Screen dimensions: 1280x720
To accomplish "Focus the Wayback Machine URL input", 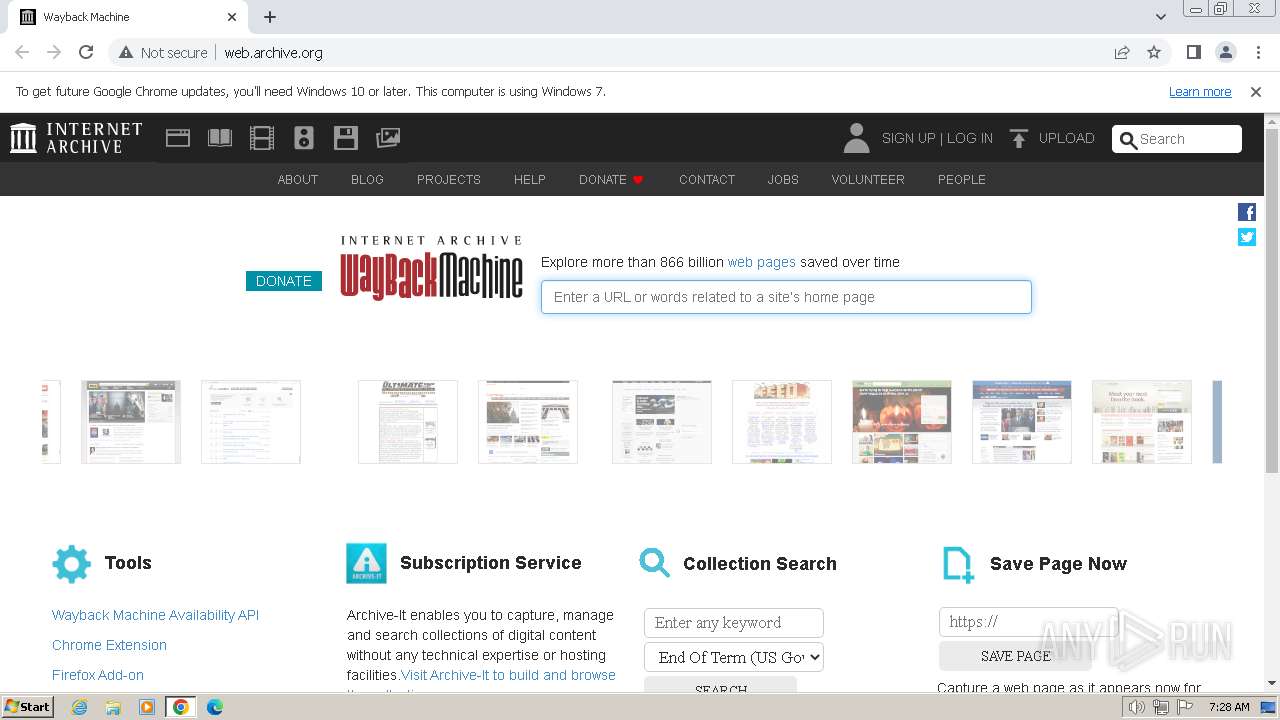I will 786,297.
